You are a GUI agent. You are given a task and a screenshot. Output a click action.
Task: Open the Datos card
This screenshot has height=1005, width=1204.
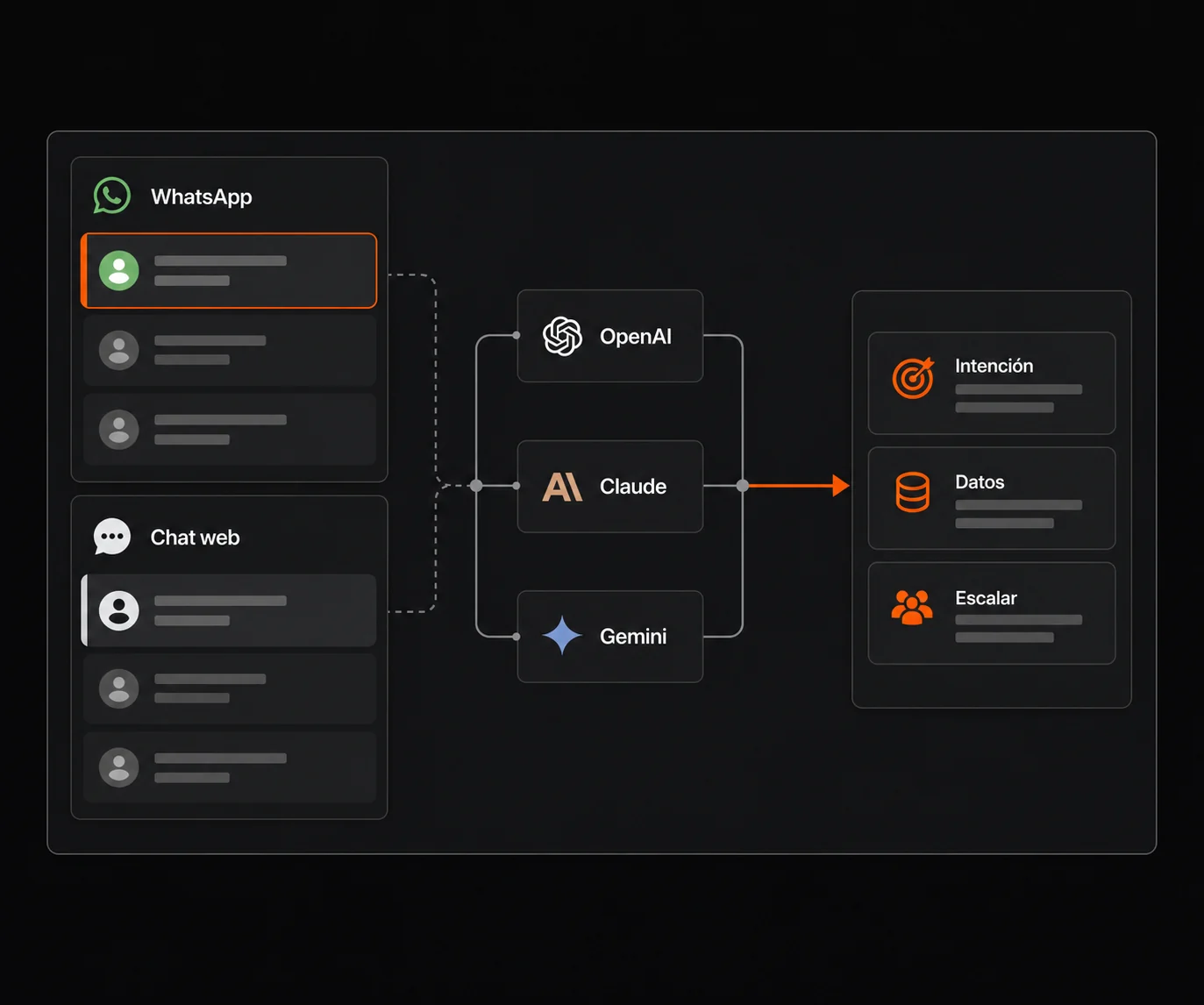pyautogui.click(x=992, y=498)
